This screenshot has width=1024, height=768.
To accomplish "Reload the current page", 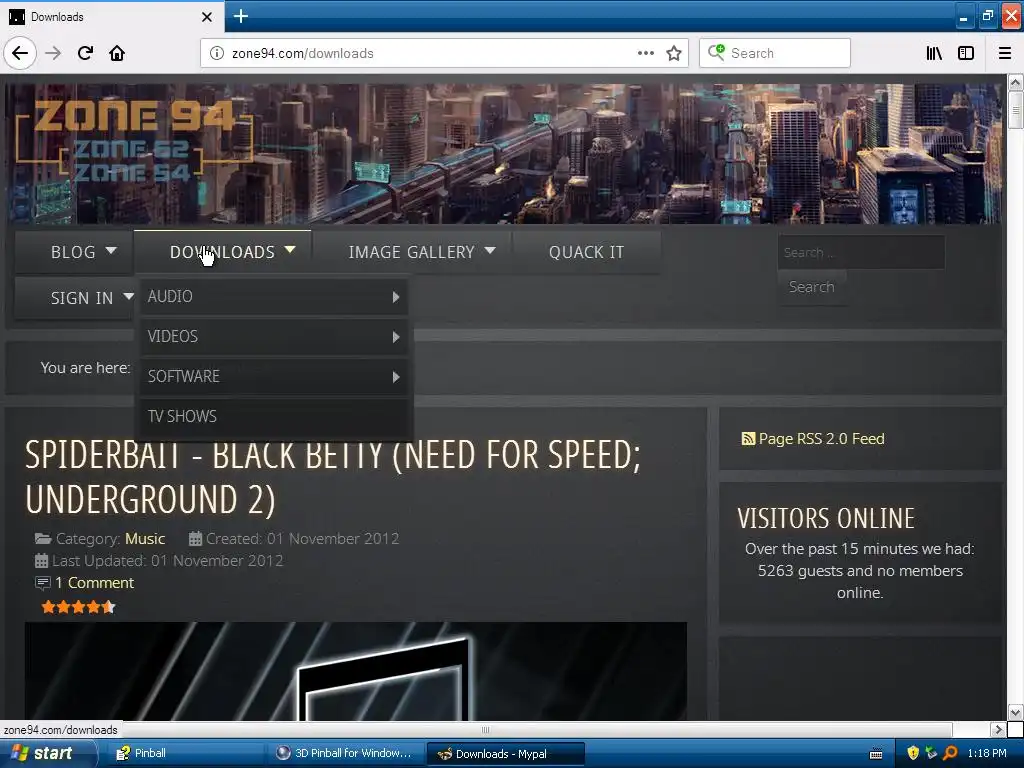I will [85, 53].
